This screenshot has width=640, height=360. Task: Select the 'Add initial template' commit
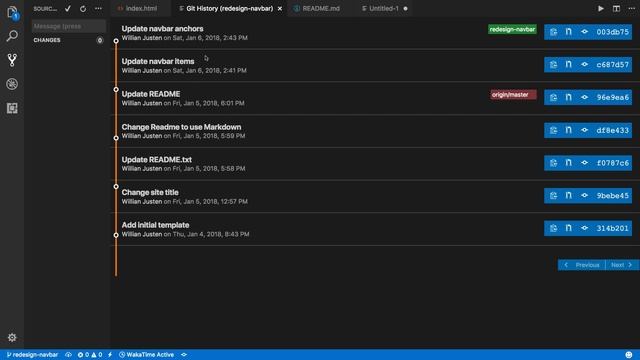click(155, 225)
